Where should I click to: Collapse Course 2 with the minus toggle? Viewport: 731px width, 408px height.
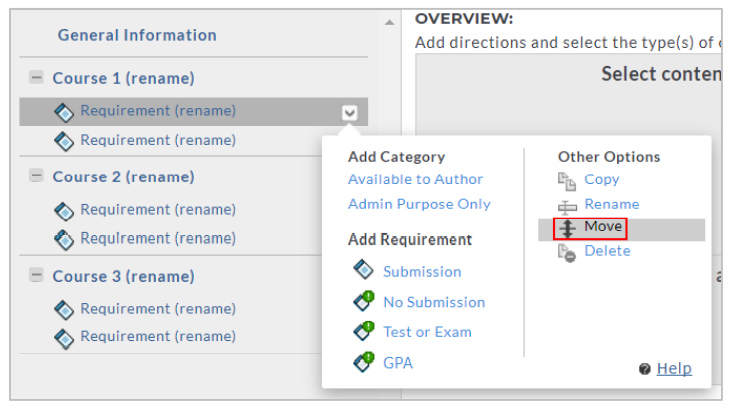(36, 176)
